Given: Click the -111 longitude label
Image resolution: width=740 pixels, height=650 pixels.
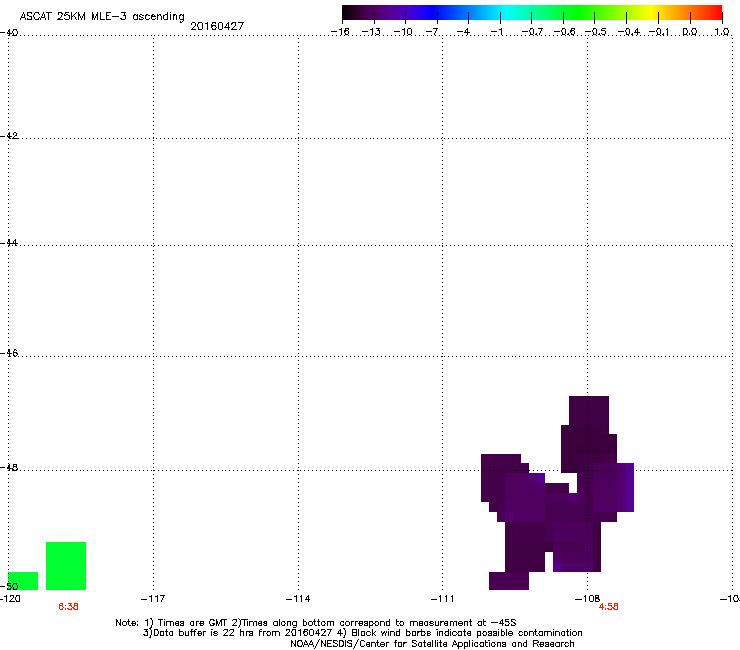Looking at the screenshot, I should tap(442, 599).
